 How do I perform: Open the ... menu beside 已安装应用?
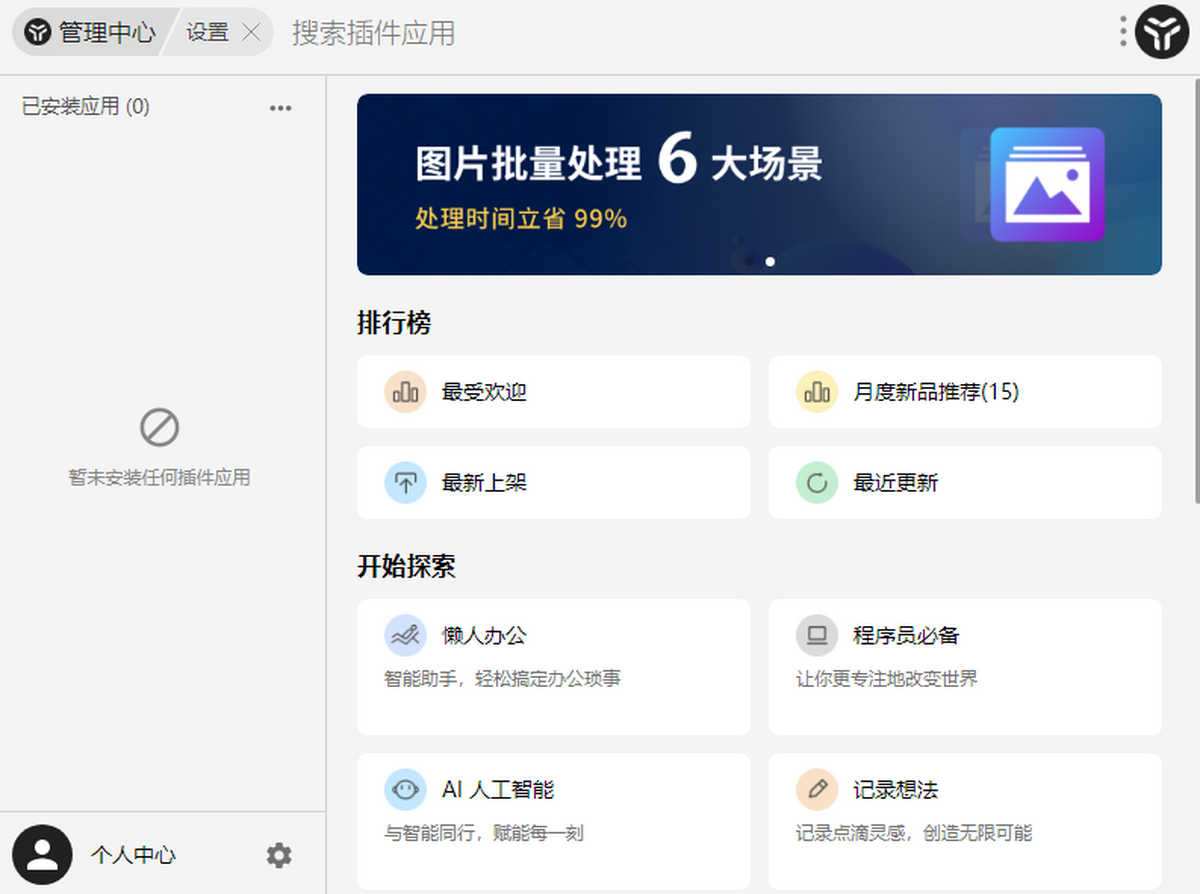[x=281, y=107]
